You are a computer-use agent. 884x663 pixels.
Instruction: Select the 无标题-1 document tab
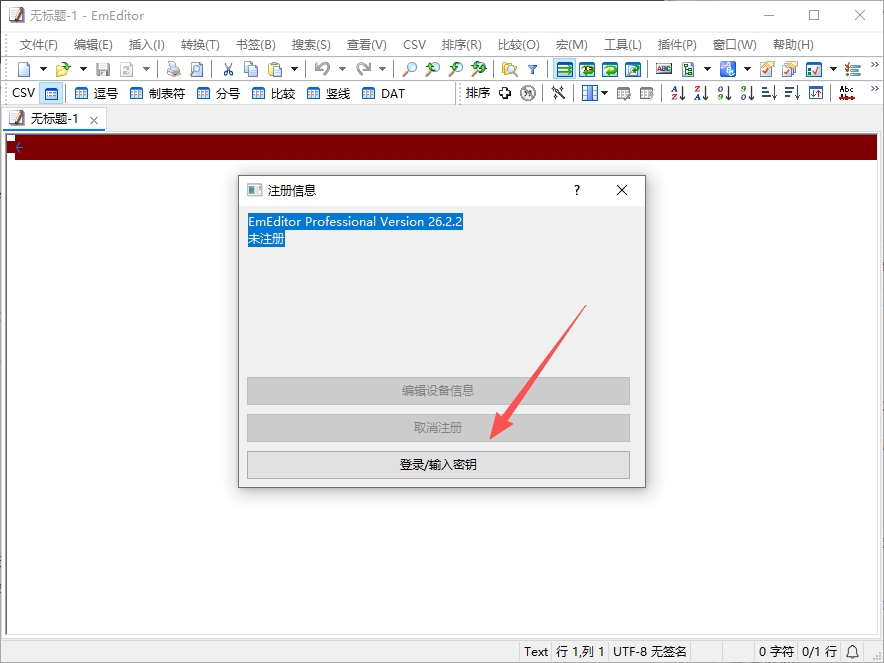click(x=54, y=119)
